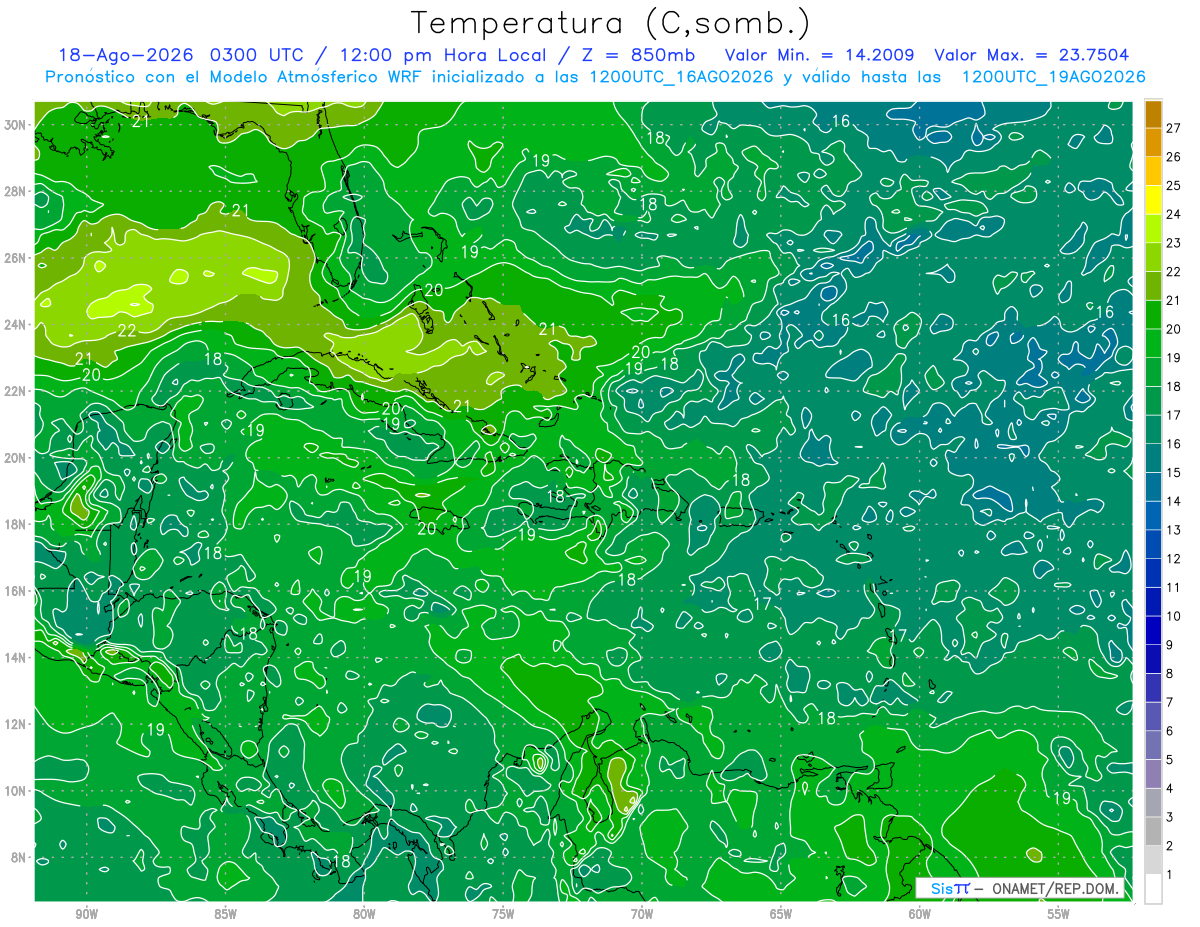Viewport: 1200px width, 927px height.
Task: Pick the orange swatch between 26 and 27
Action: (1153, 142)
